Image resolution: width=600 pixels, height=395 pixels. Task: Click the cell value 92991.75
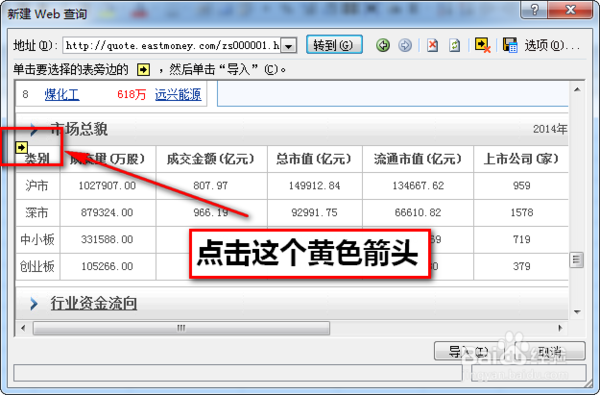[x=314, y=212]
